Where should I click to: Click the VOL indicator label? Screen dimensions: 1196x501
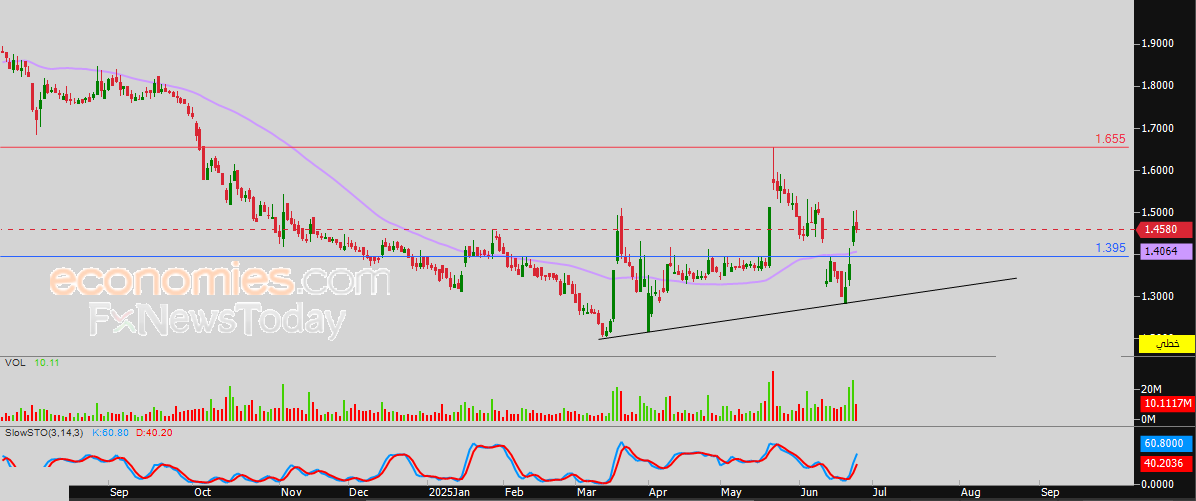[x=14, y=363]
